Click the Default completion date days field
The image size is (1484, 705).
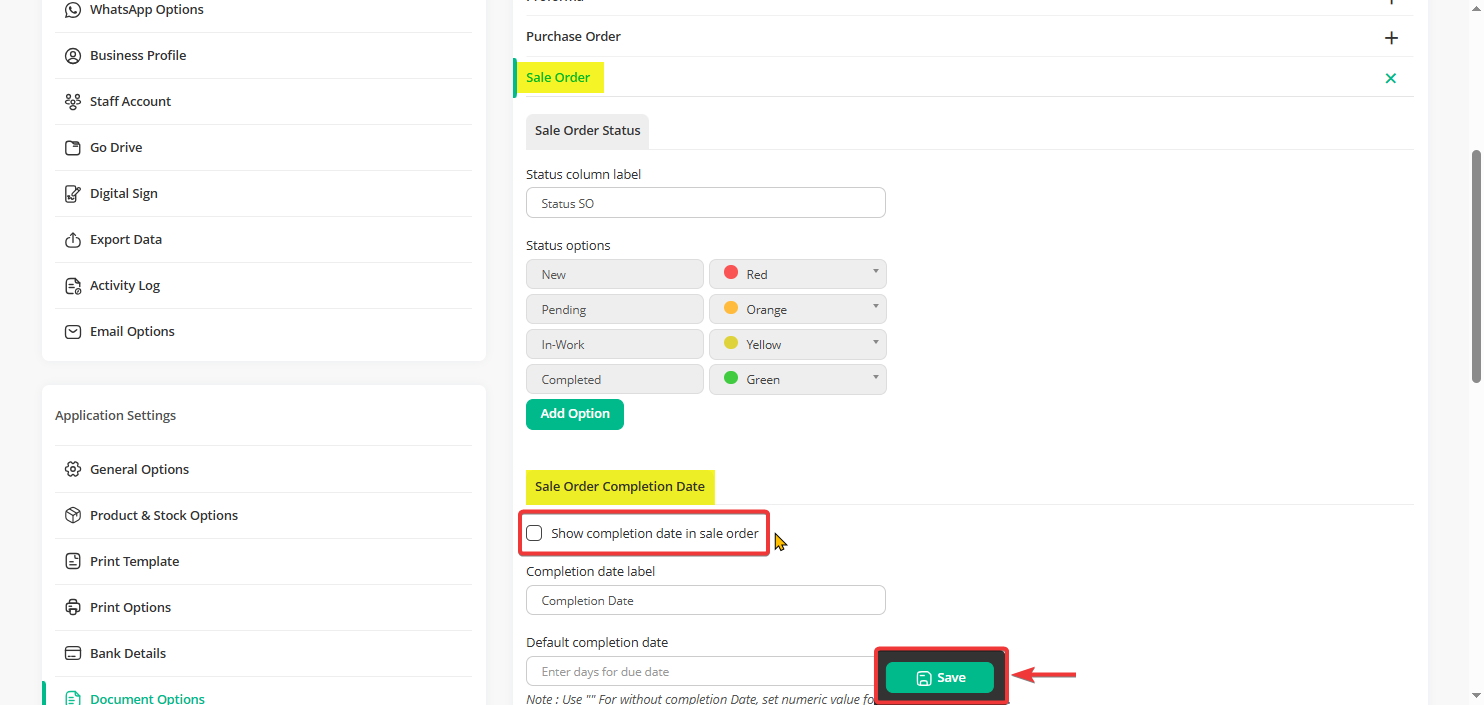701,671
